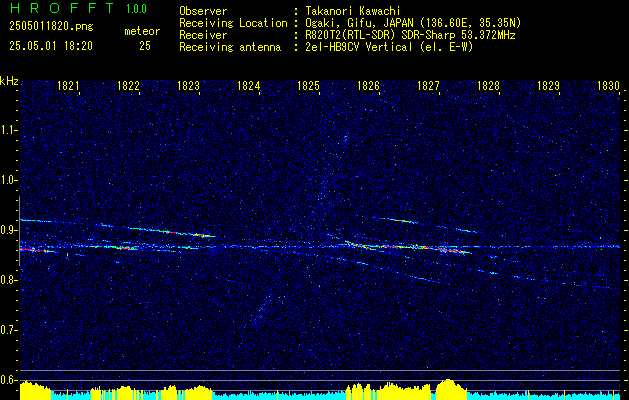Image resolution: width=629 pixels, height=400 pixels.
Task: Click the HROFFT title text
Action: click(x=62, y=8)
